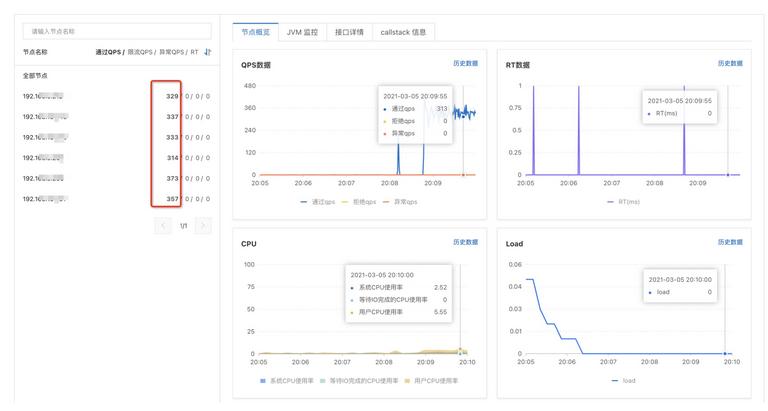768x411 pixels.
Task: Sort node list by 通过QPS
Action: (x=108, y=52)
